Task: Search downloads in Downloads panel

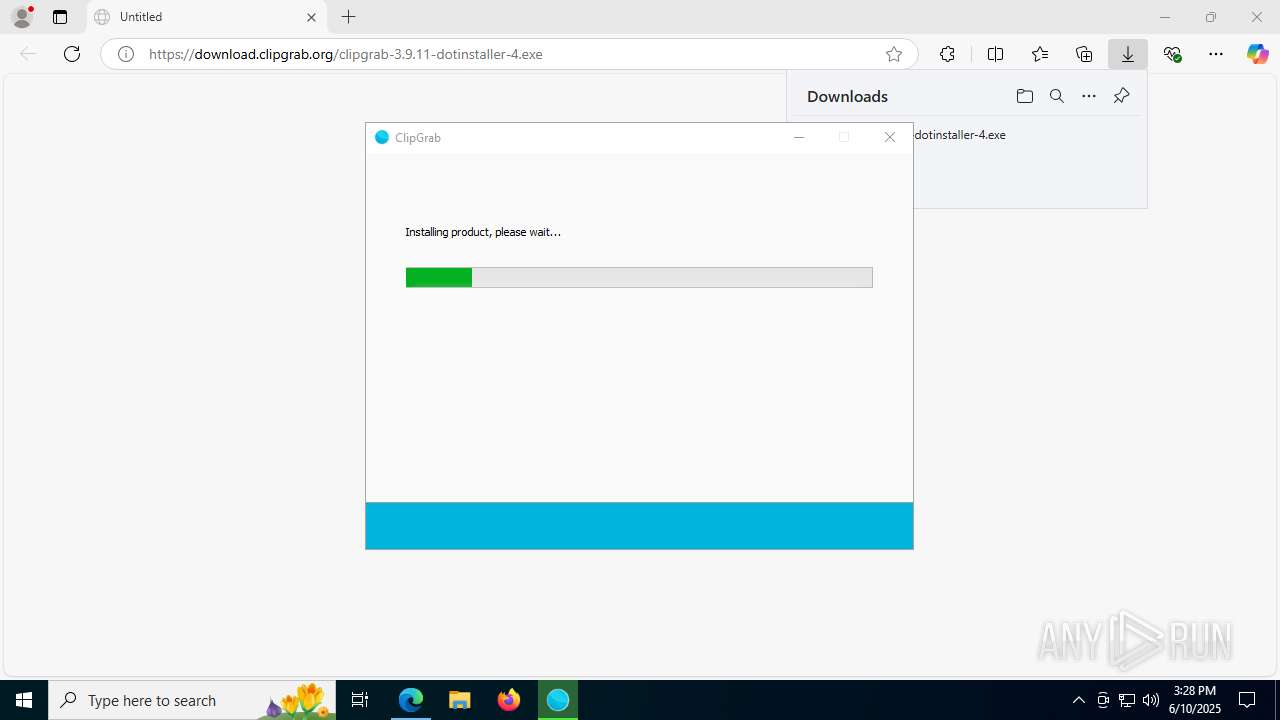Action: [1057, 96]
